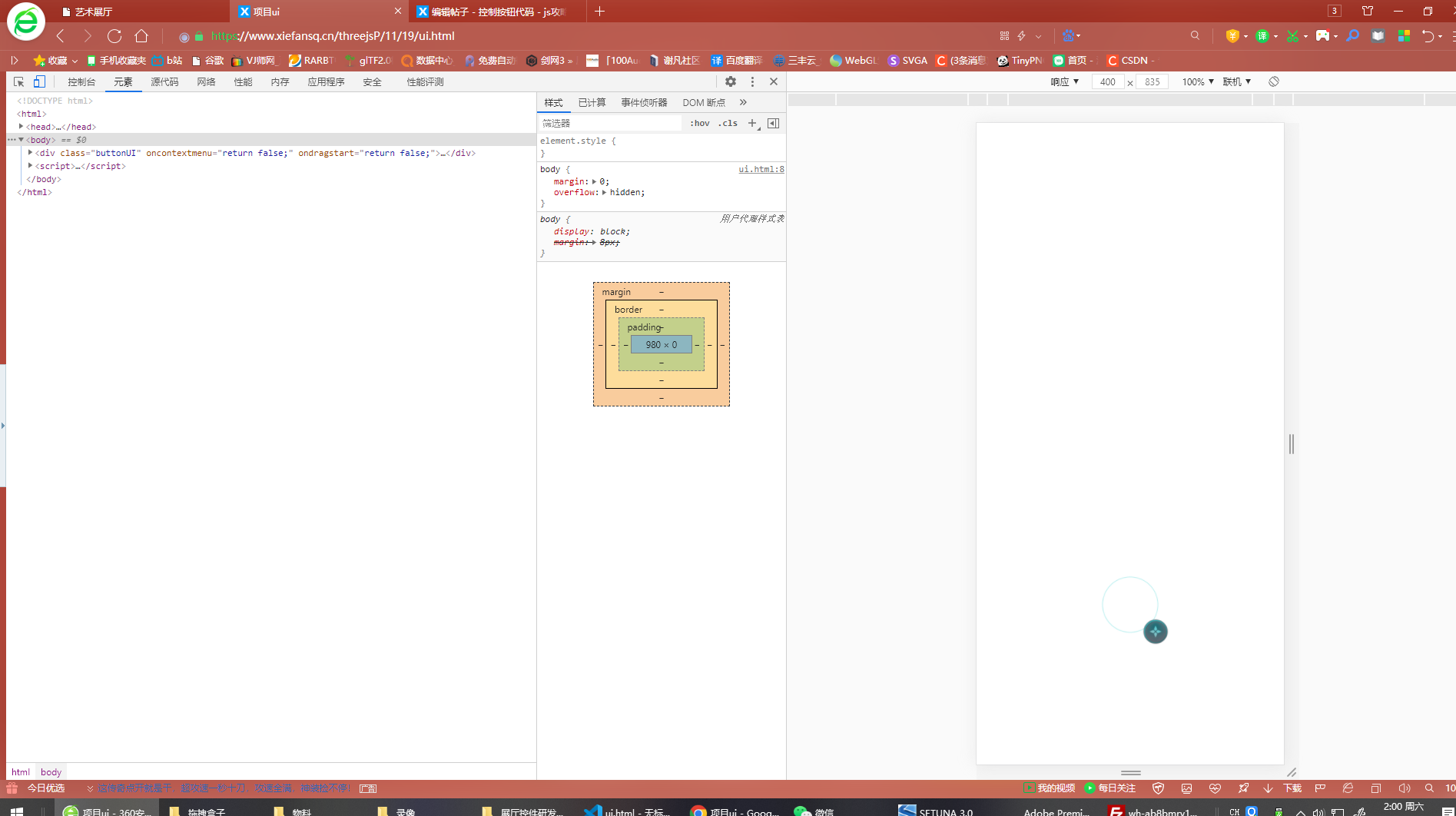Expand the margin shorthand property arrow

coord(594,182)
